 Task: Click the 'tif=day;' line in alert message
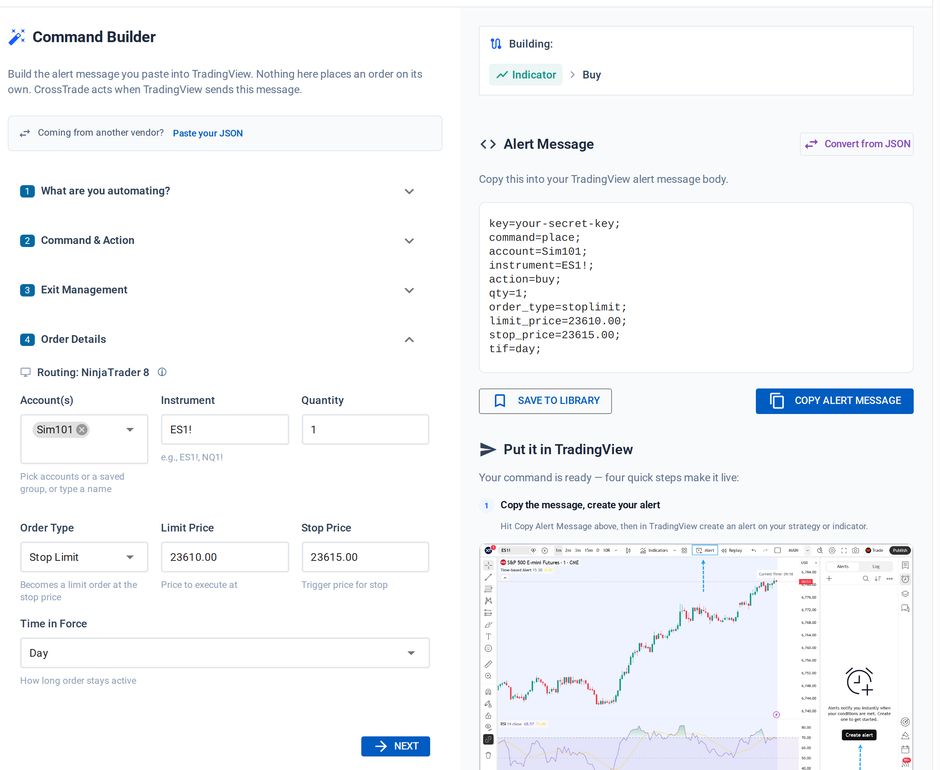(515, 349)
